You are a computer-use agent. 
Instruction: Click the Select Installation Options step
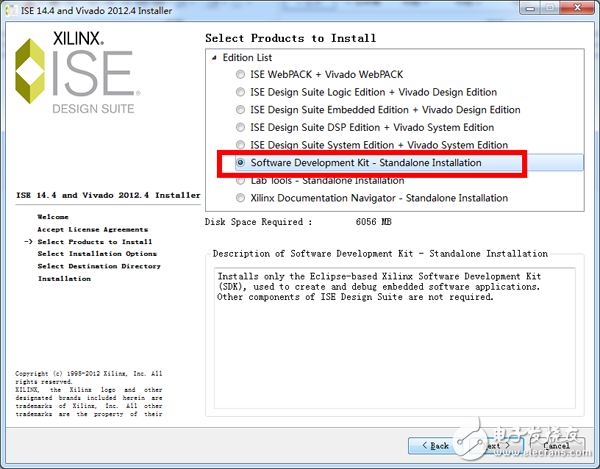pyautogui.click(x=97, y=254)
